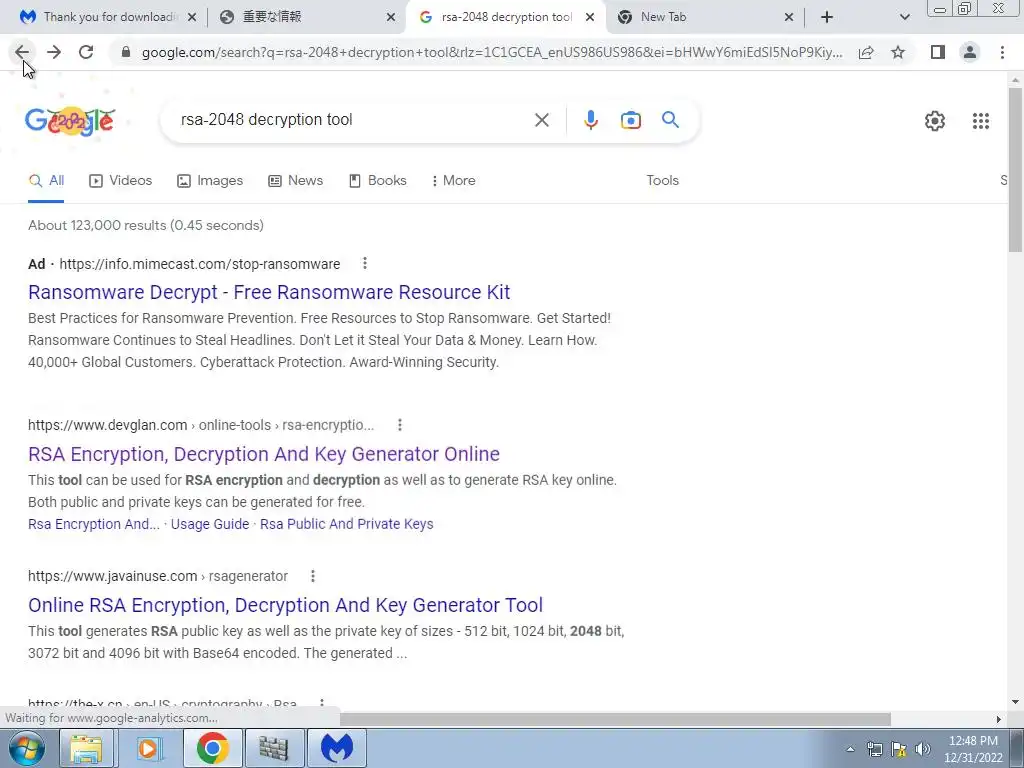Open a new browser tab
Screen dimensions: 1024x768
tap(827, 17)
